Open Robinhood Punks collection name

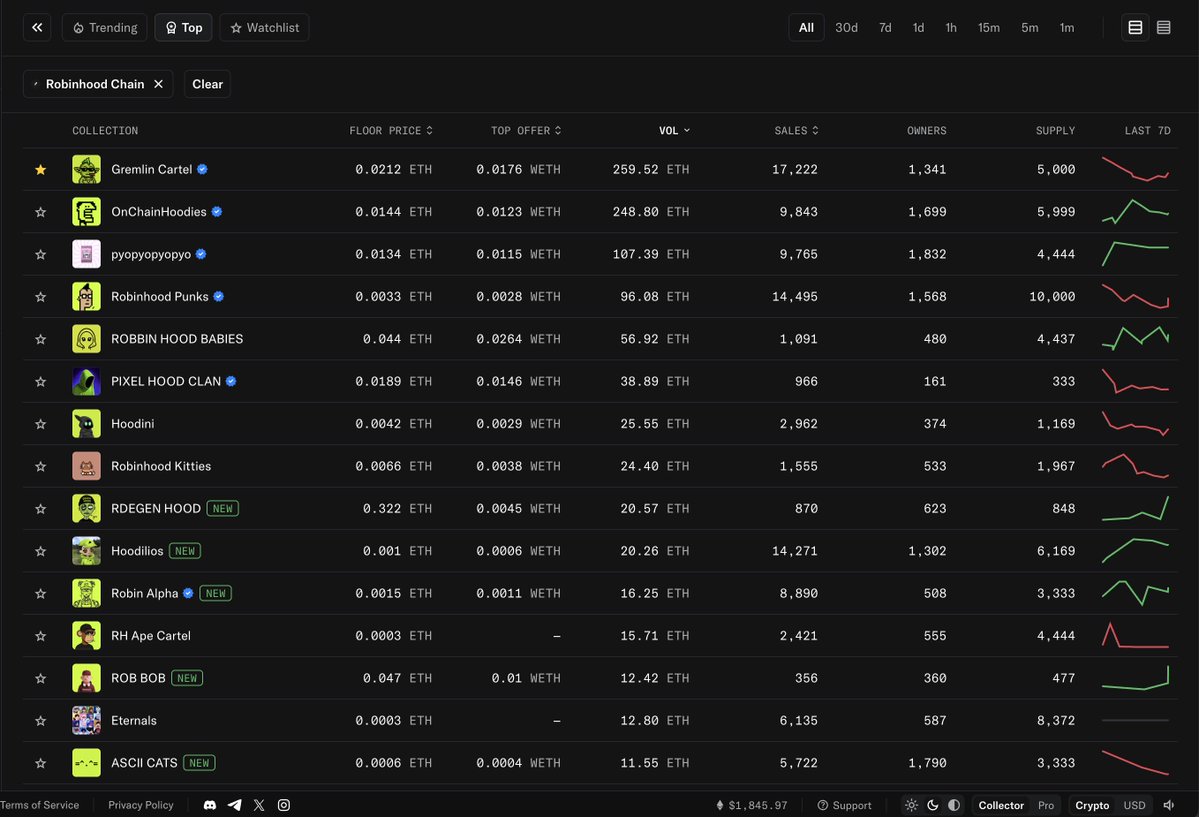tap(159, 297)
